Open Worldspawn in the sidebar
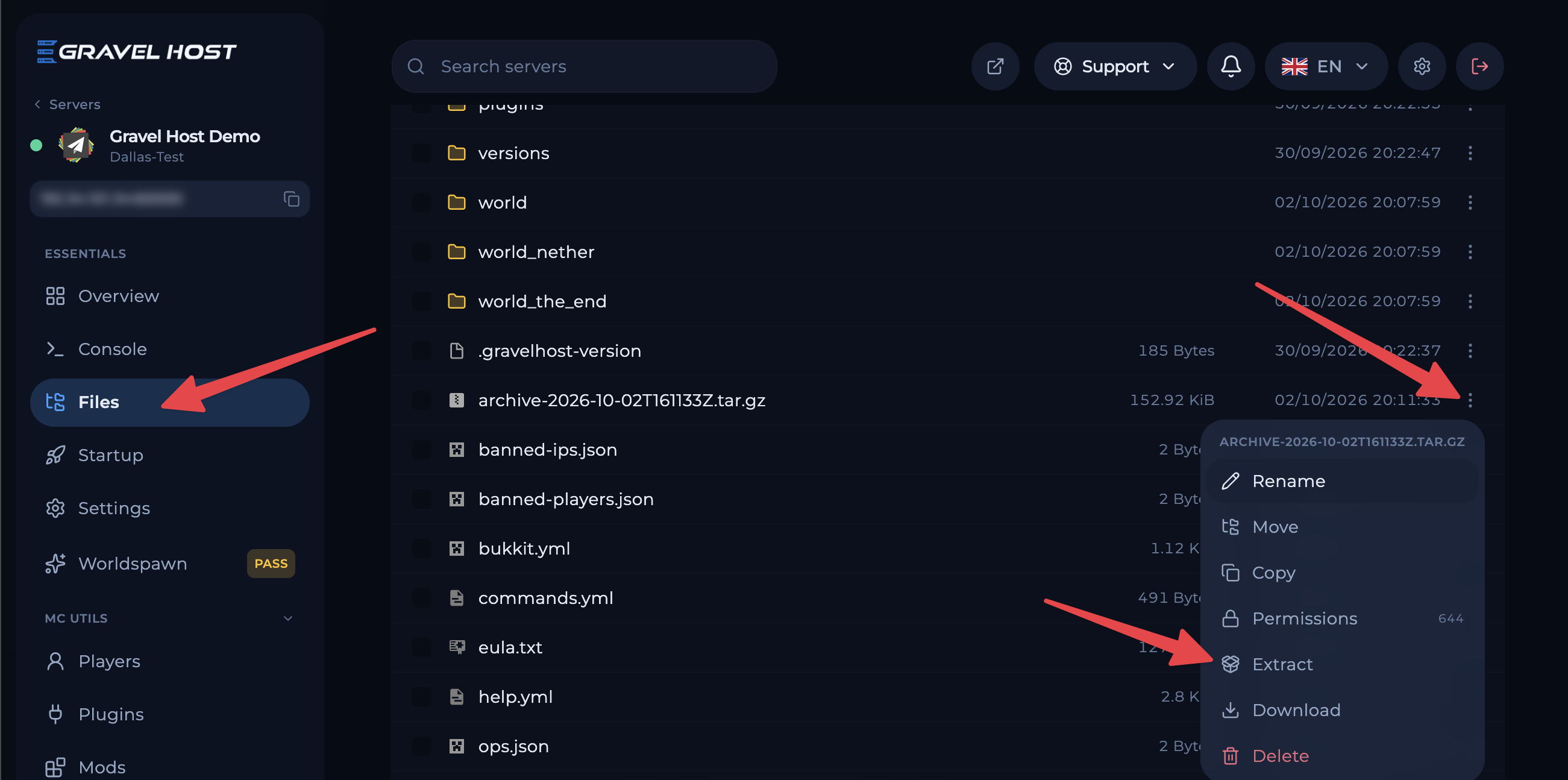Screen dimensions: 1568x780 click(170, 564)
